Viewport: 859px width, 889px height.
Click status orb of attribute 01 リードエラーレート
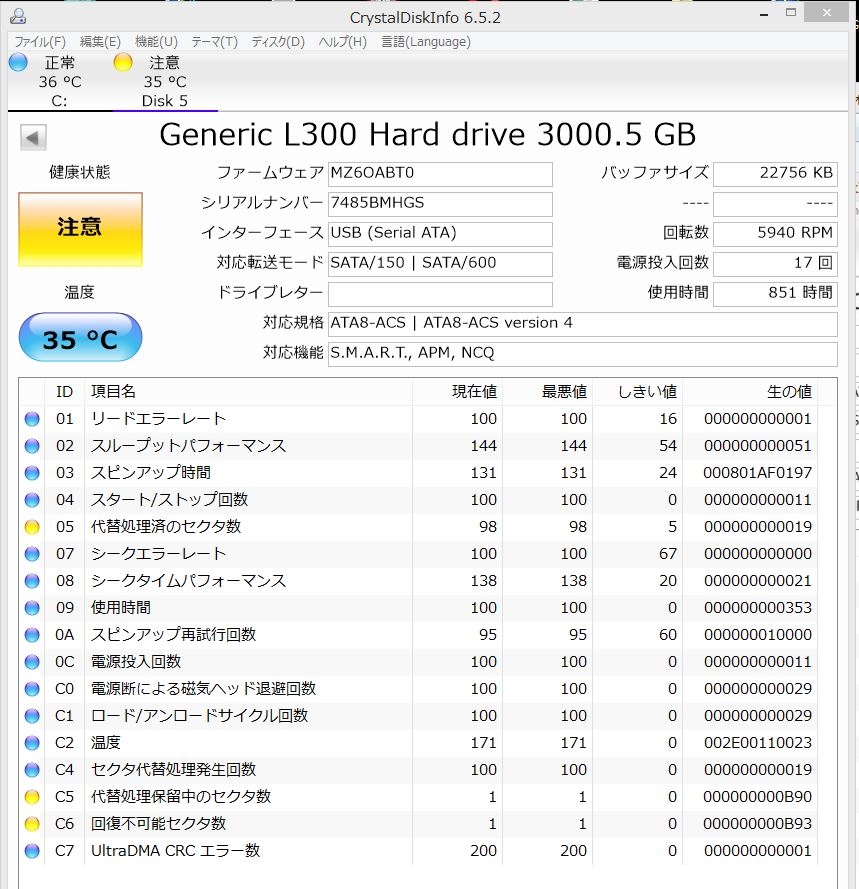point(32,419)
